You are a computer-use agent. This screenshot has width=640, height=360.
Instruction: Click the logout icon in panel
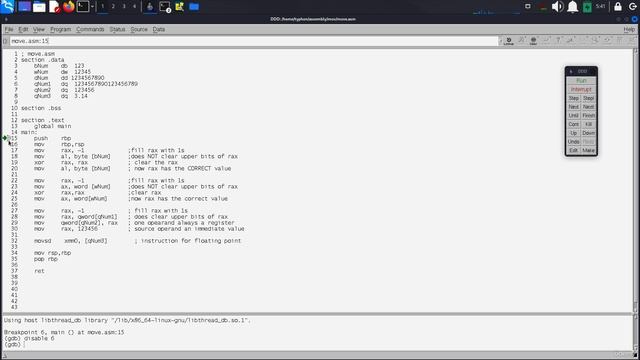(633, 7)
